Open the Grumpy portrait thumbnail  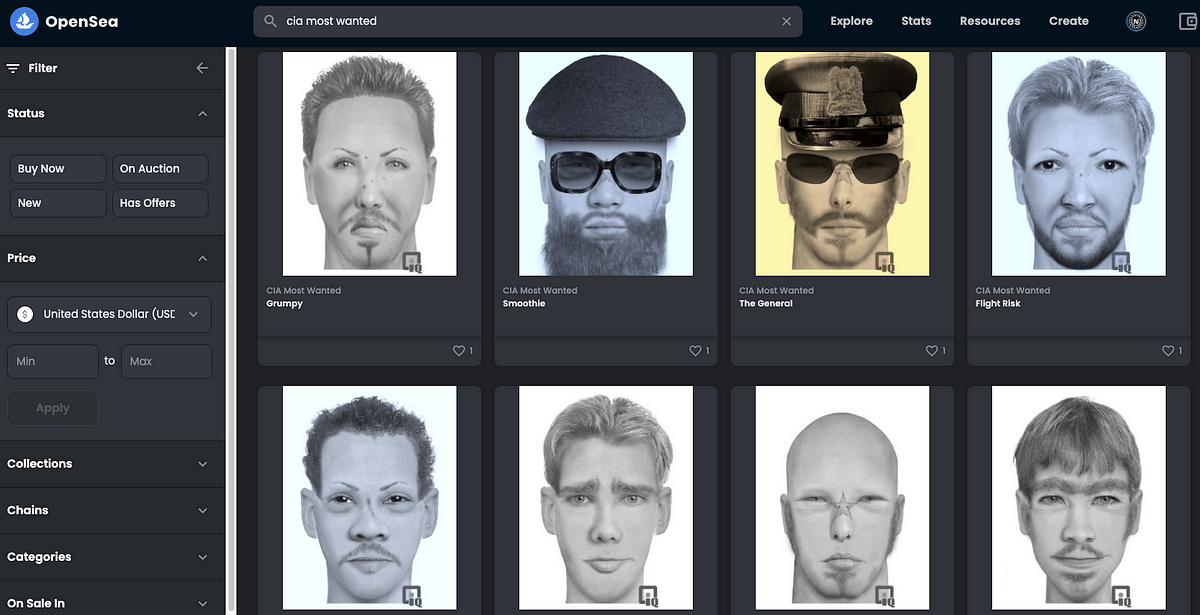click(370, 164)
